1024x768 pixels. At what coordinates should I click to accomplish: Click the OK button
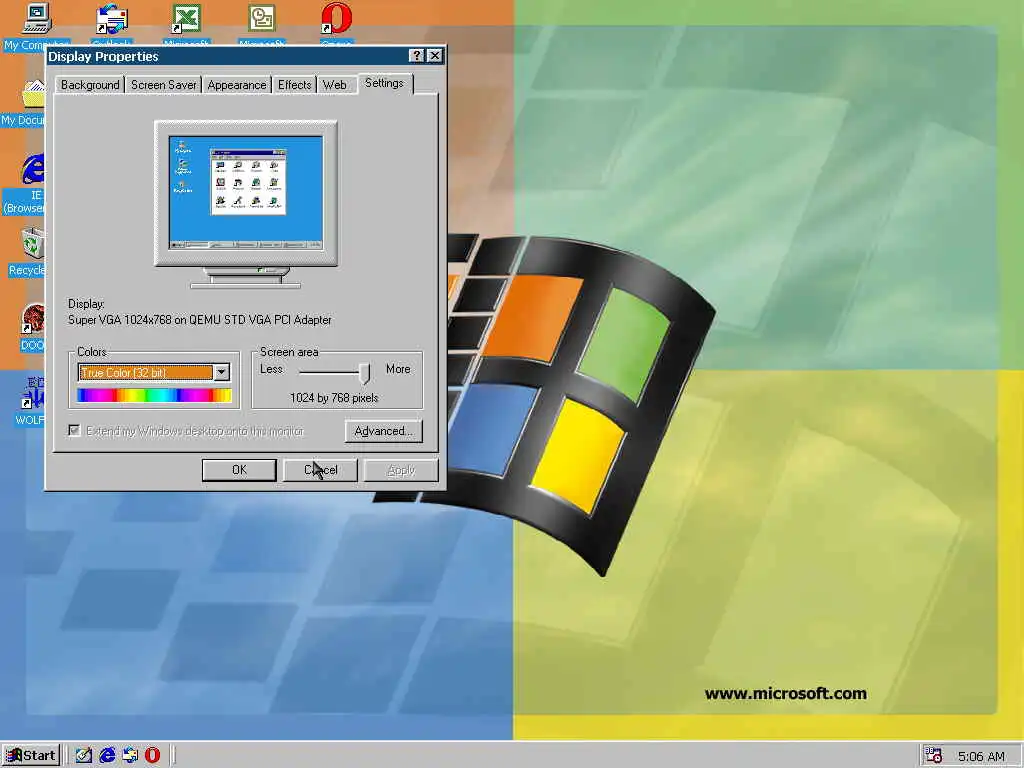point(239,470)
